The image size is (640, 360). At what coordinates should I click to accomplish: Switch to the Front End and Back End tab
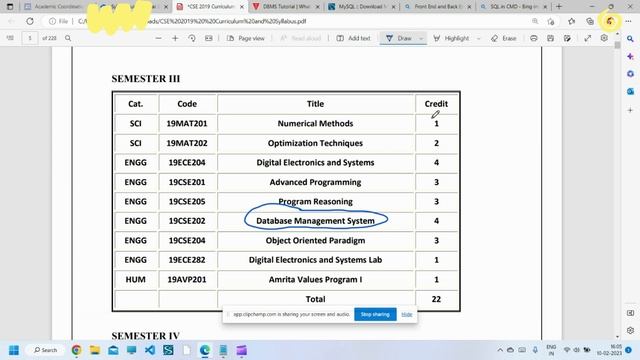pos(438,7)
